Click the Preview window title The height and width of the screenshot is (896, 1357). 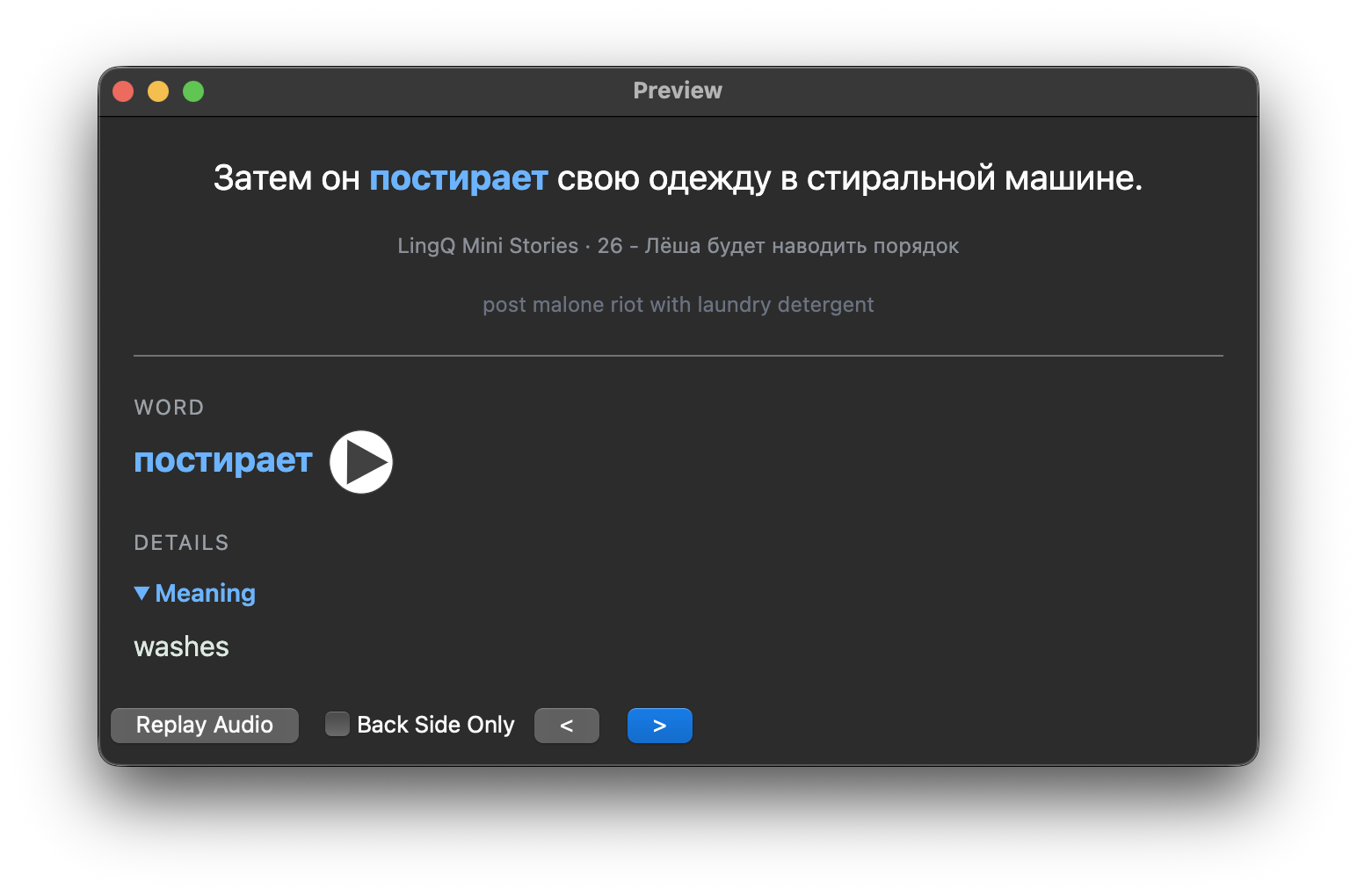click(x=678, y=90)
